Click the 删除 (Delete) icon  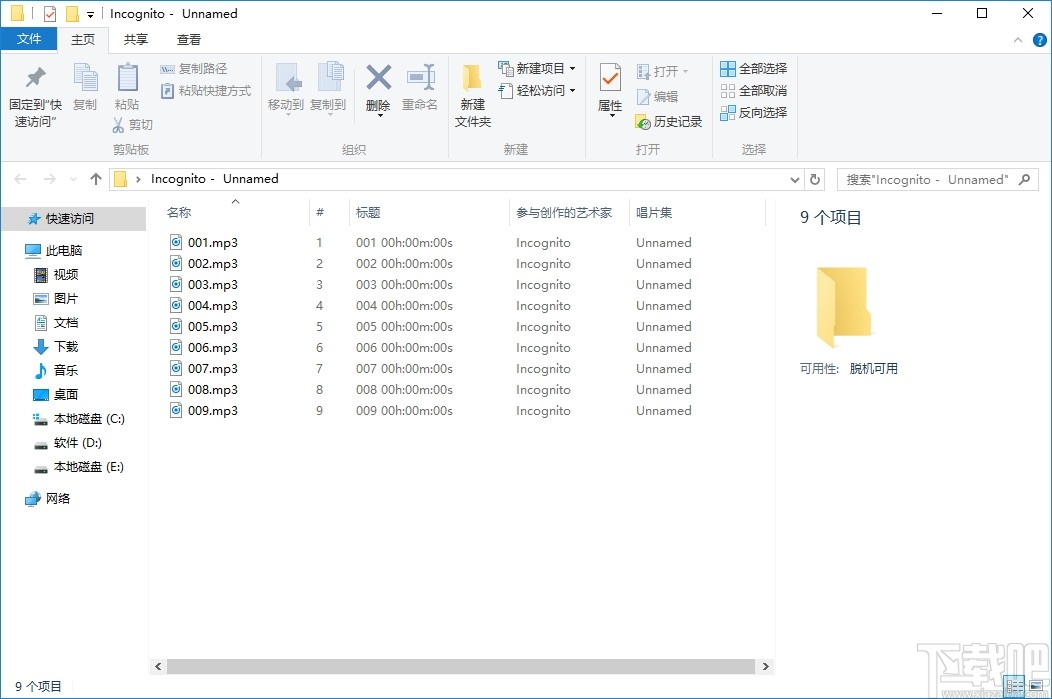click(378, 85)
